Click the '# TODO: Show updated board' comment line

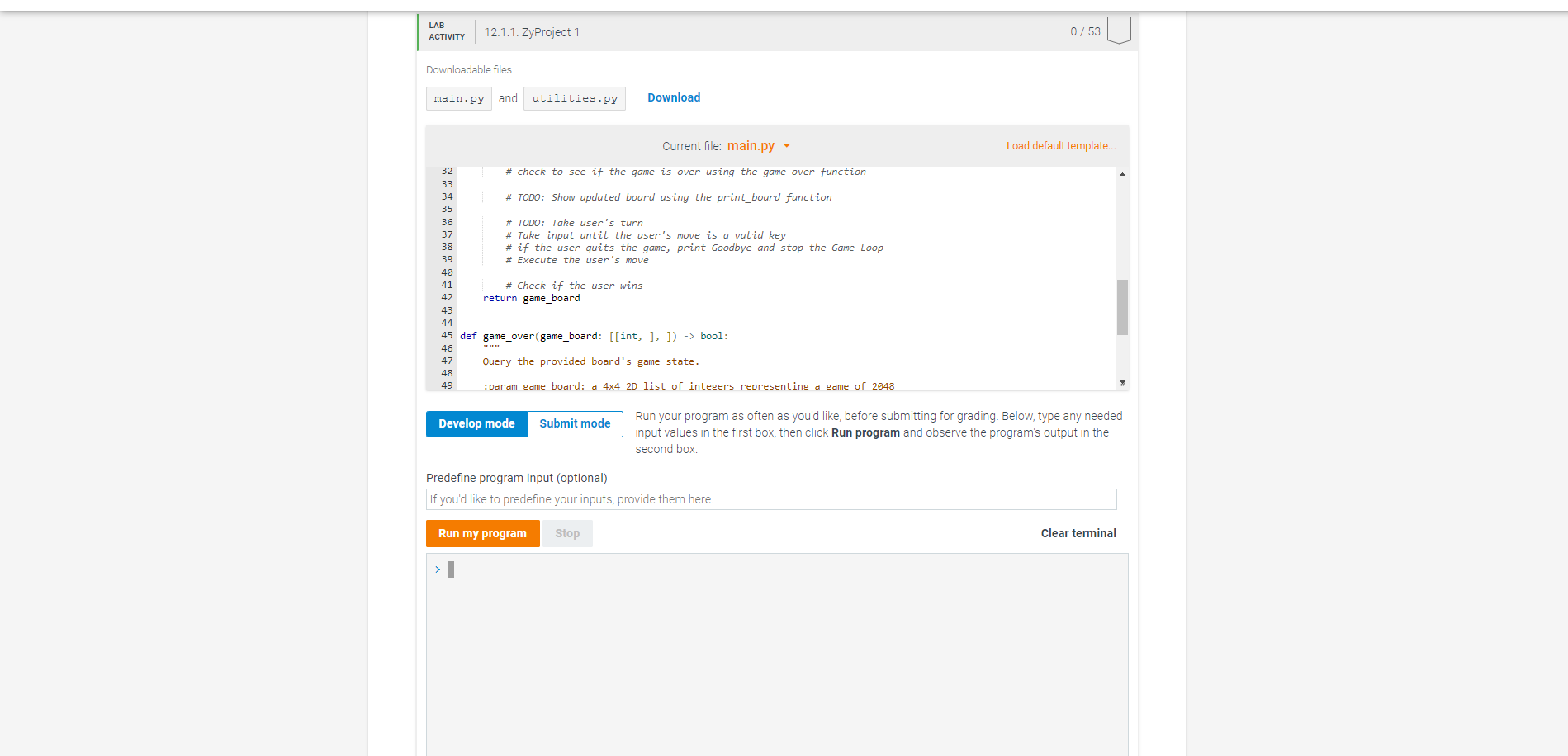(669, 197)
